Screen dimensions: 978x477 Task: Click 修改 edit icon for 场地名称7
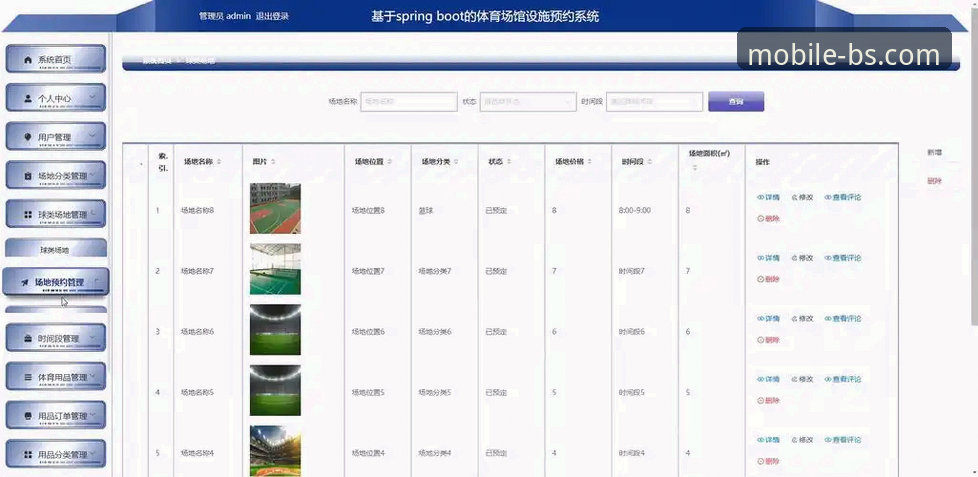coord(803,258)
